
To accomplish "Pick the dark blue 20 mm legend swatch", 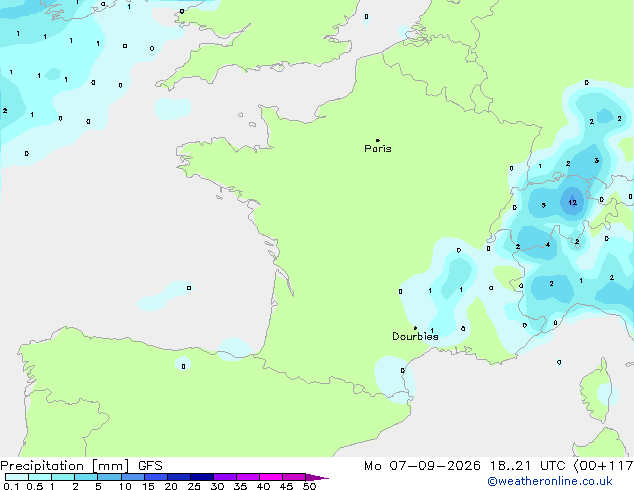I will coord(179,477).
